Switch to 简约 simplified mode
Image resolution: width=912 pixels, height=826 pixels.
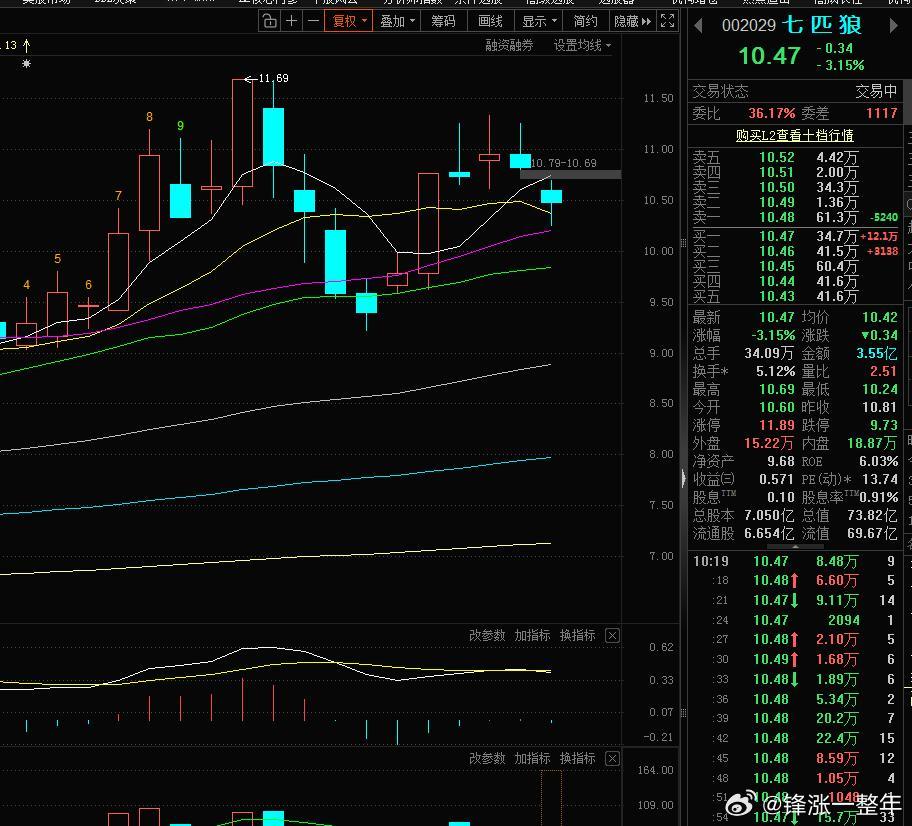click(586, 22)
